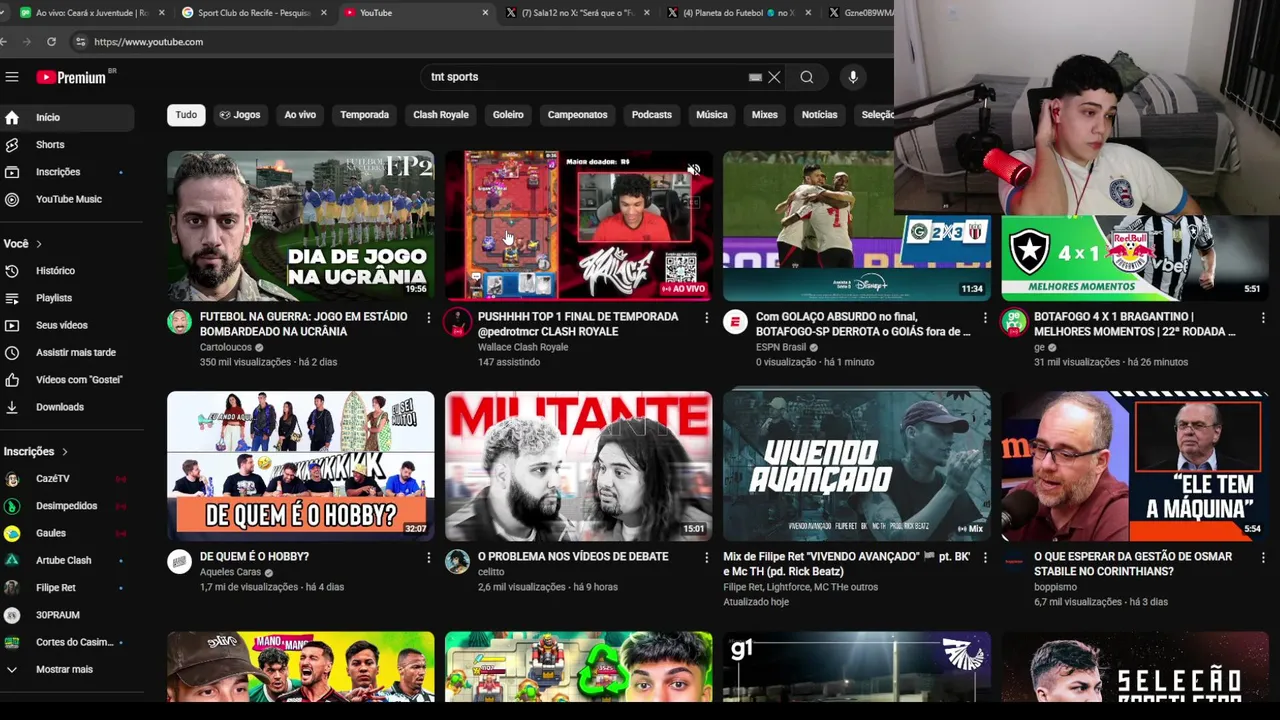Close the YouTube browser tab
This screenshot has height=720, width=1280.
coord(485,13)
